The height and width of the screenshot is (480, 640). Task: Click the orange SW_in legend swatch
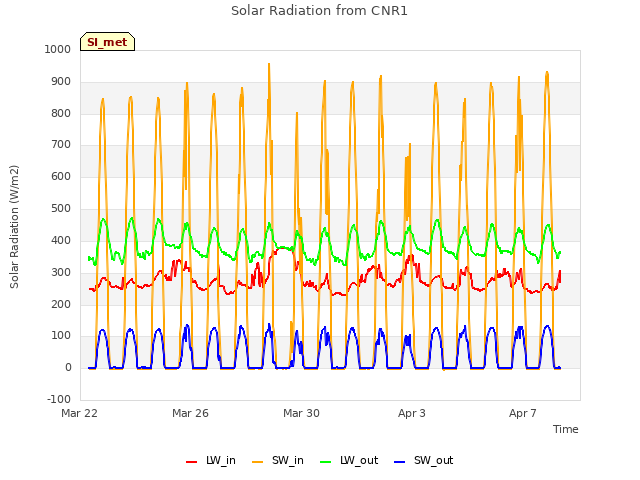coord(258,462)
